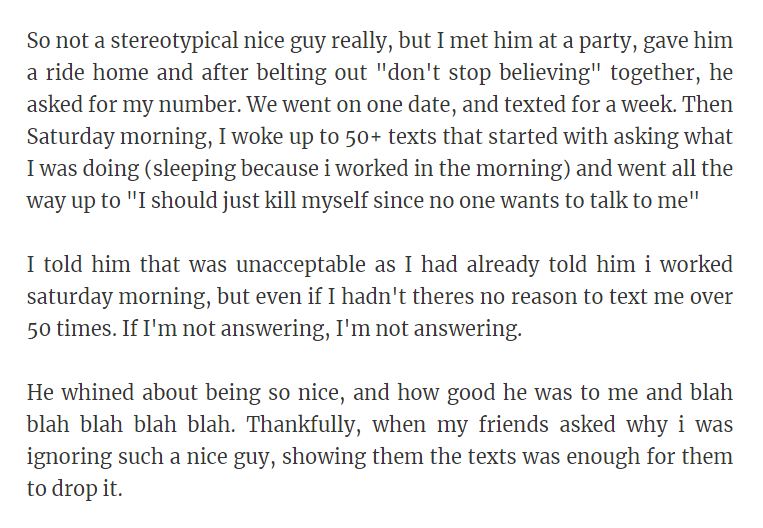Click the word "stereotypical" in the text
Viewport: 763px width, 528px height.
(174, 41)
